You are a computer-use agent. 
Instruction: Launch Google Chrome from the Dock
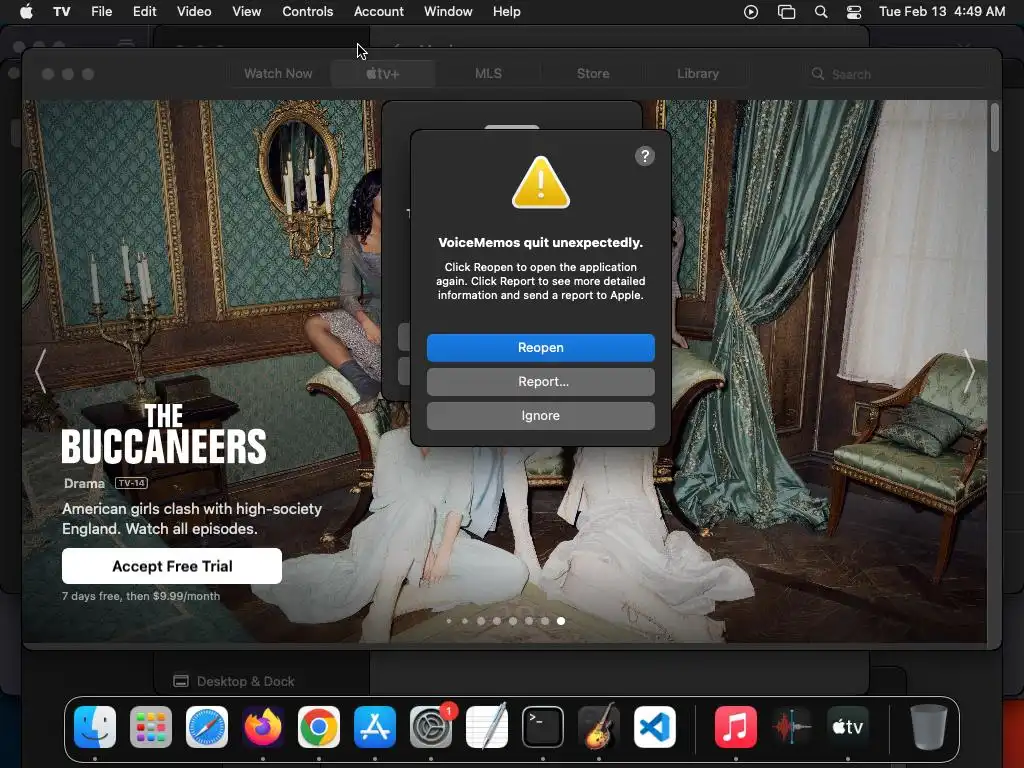click(x=319, y=726)
